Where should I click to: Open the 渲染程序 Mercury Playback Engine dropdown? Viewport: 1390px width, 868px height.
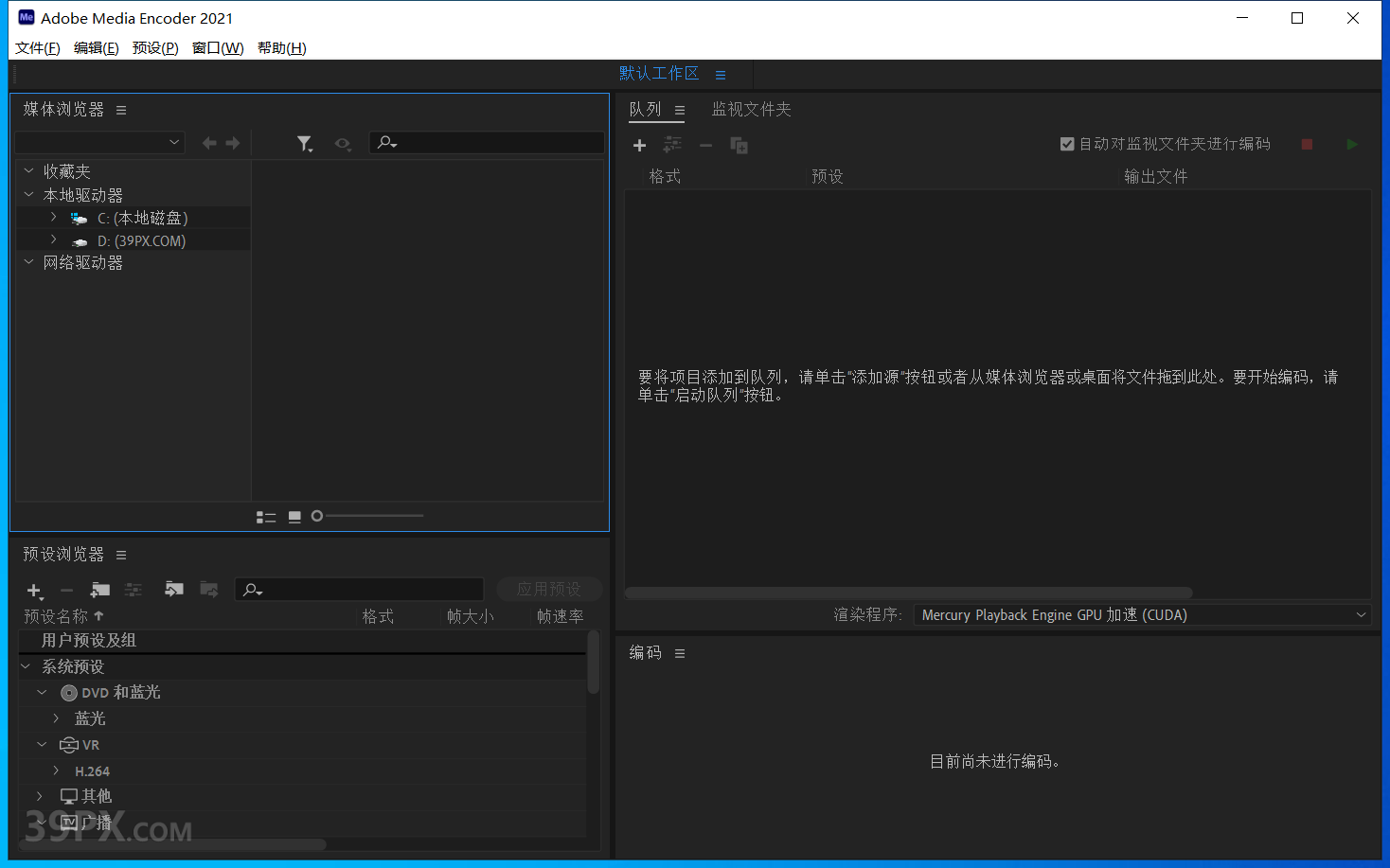coord(1143,615)
